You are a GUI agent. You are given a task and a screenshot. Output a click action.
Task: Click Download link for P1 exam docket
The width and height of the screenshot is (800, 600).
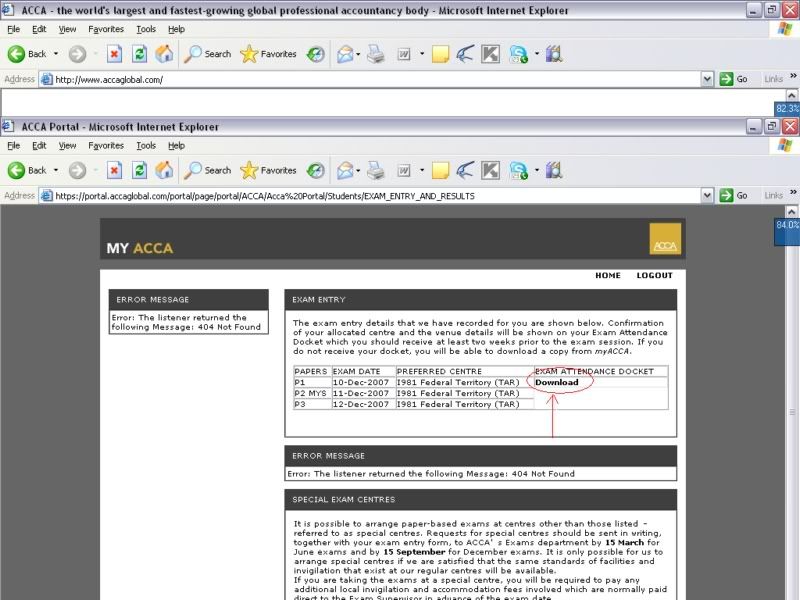tap(557, 382)
